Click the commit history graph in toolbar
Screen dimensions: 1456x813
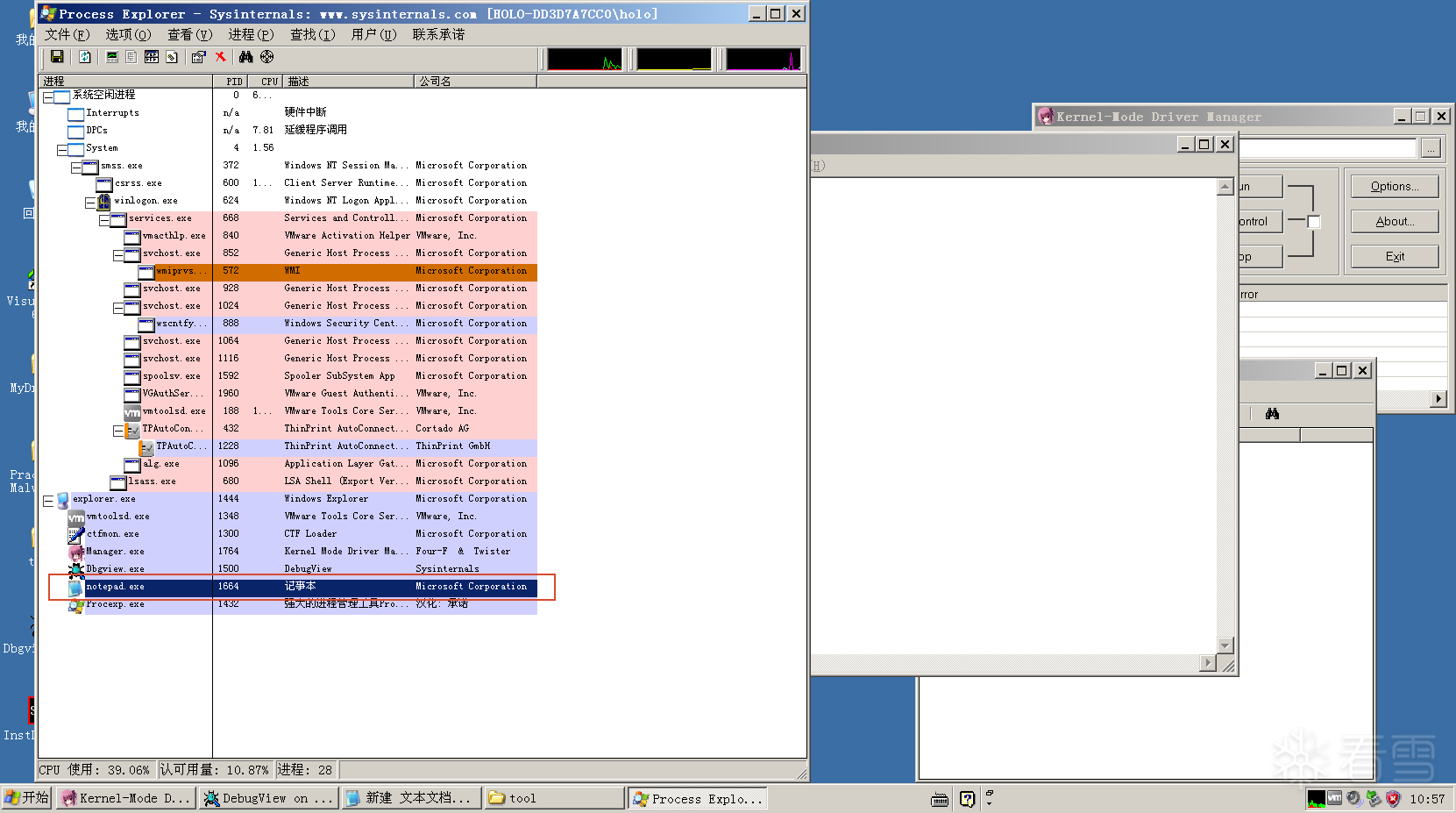coord(674,59)
